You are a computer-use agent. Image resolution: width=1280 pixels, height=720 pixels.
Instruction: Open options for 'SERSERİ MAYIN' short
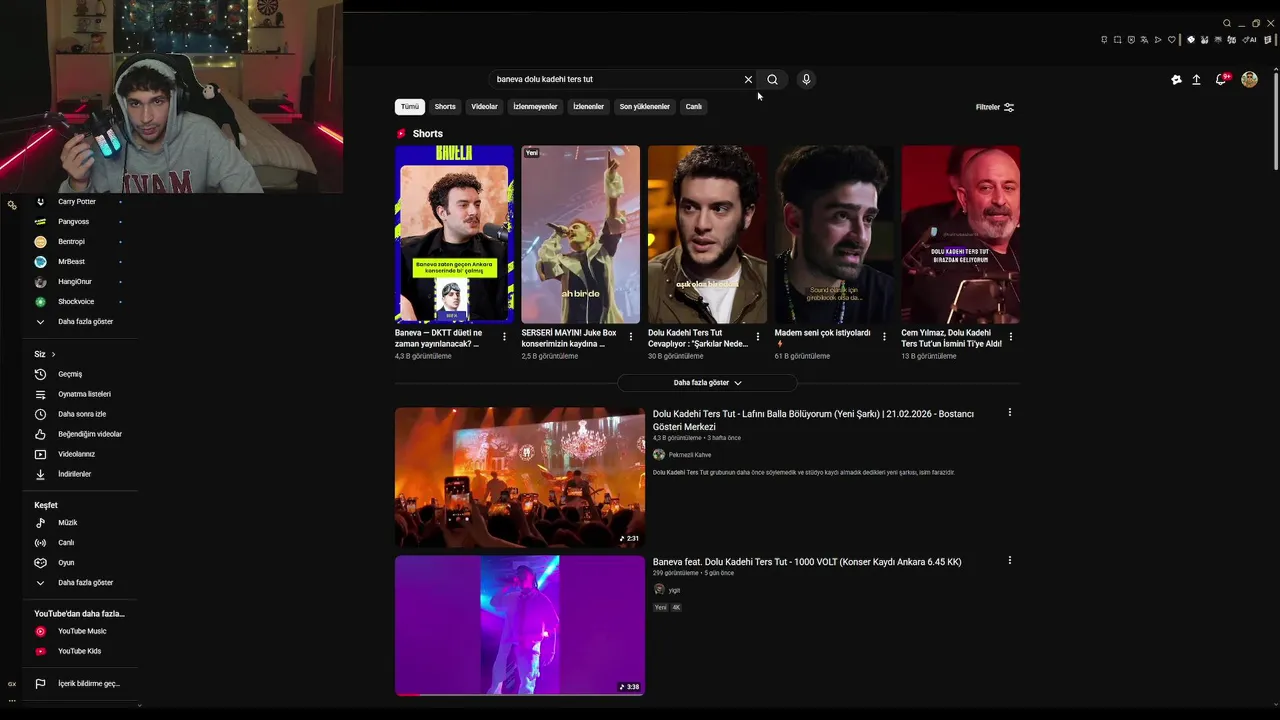click(x=631, y=337)
